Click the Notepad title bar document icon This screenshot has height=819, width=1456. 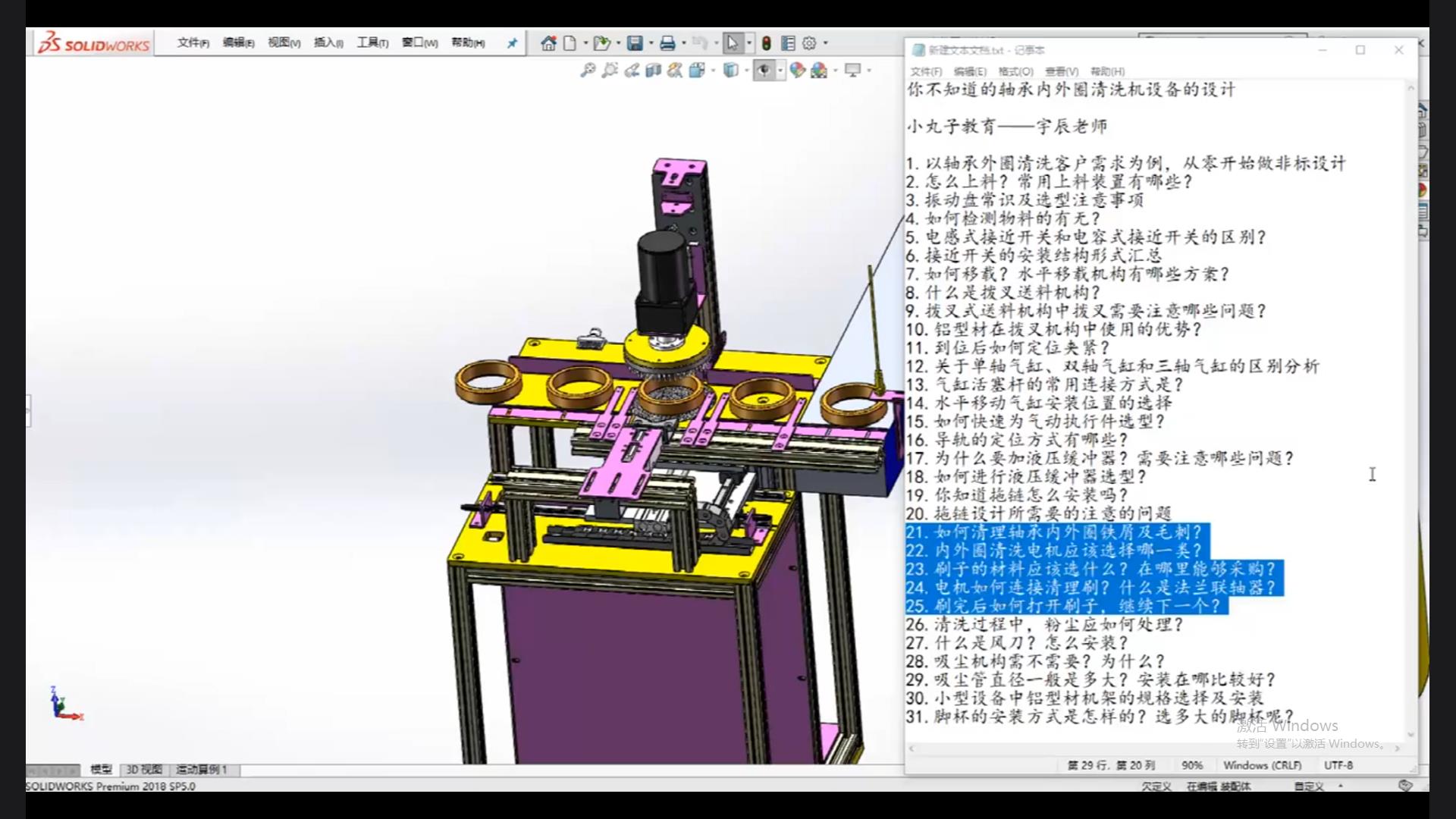[918, 50]
